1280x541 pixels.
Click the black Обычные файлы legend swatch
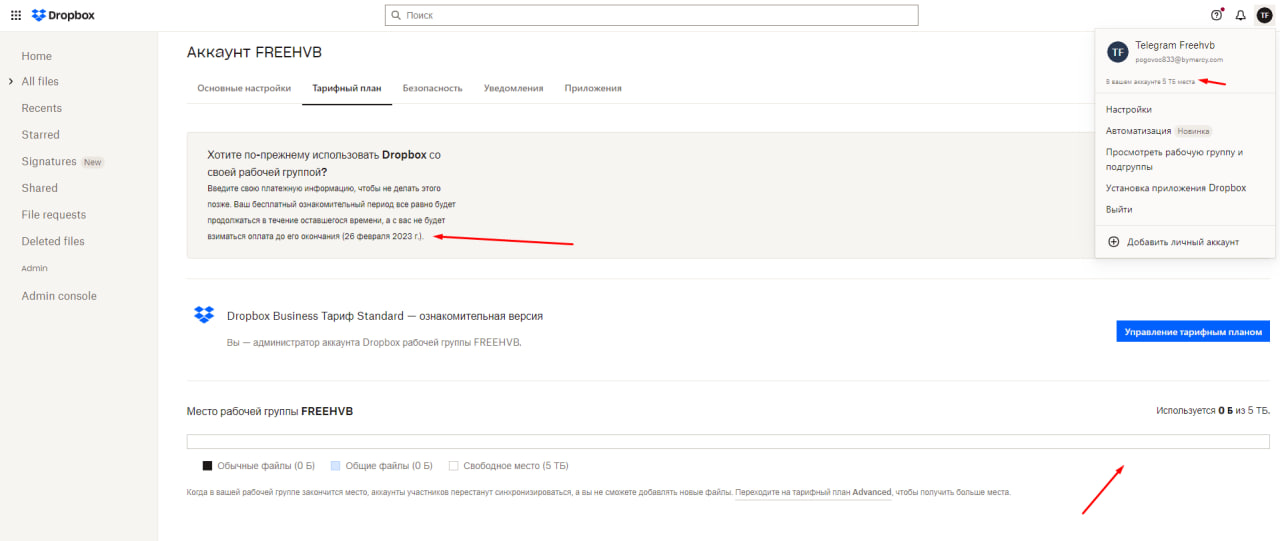pyautogui.click(x=207, y=466)
